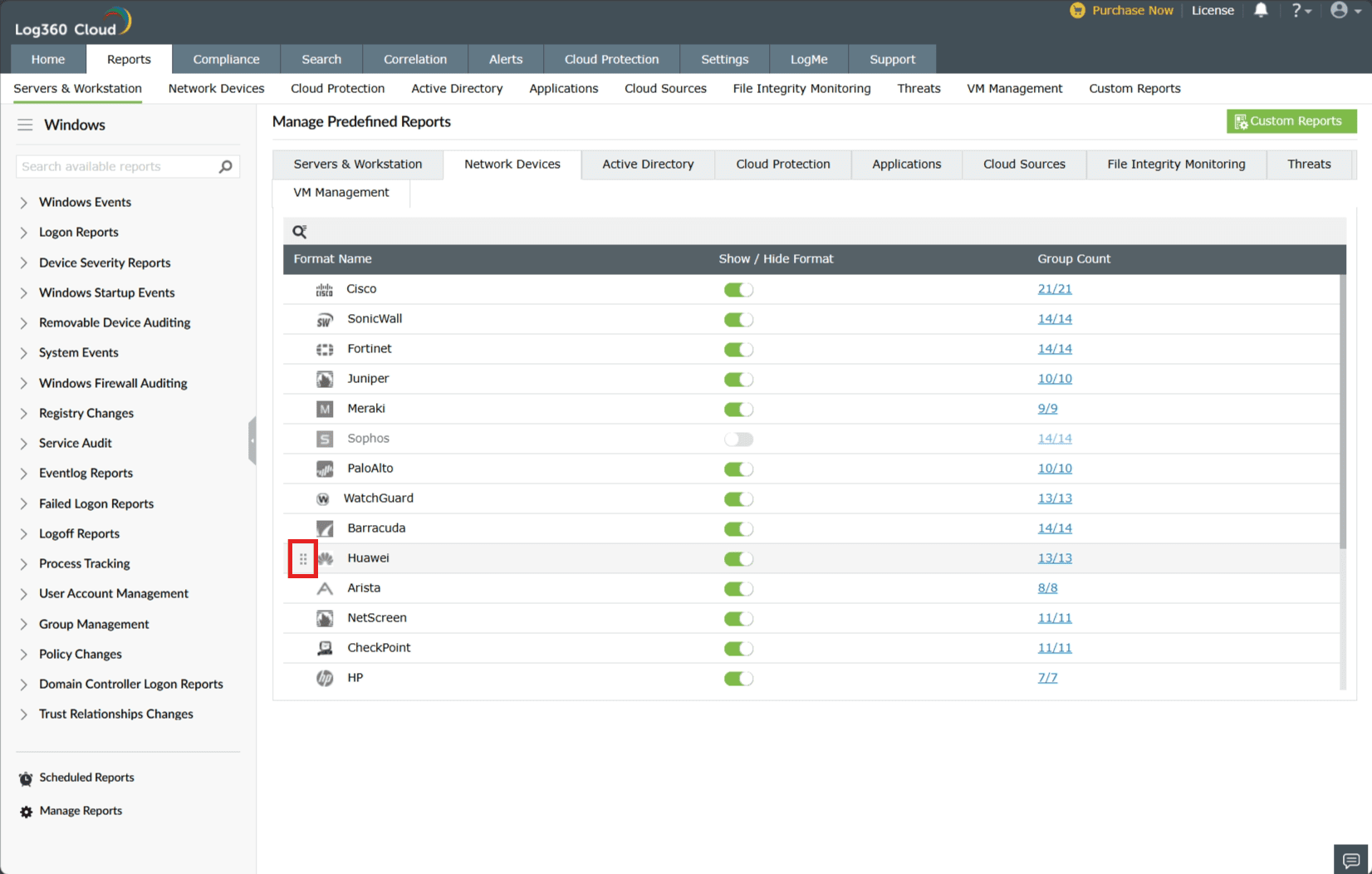Open the Correlation menu
Image resolution: width=1372 pixels, height=874 pixels.
tap(415, 58)
